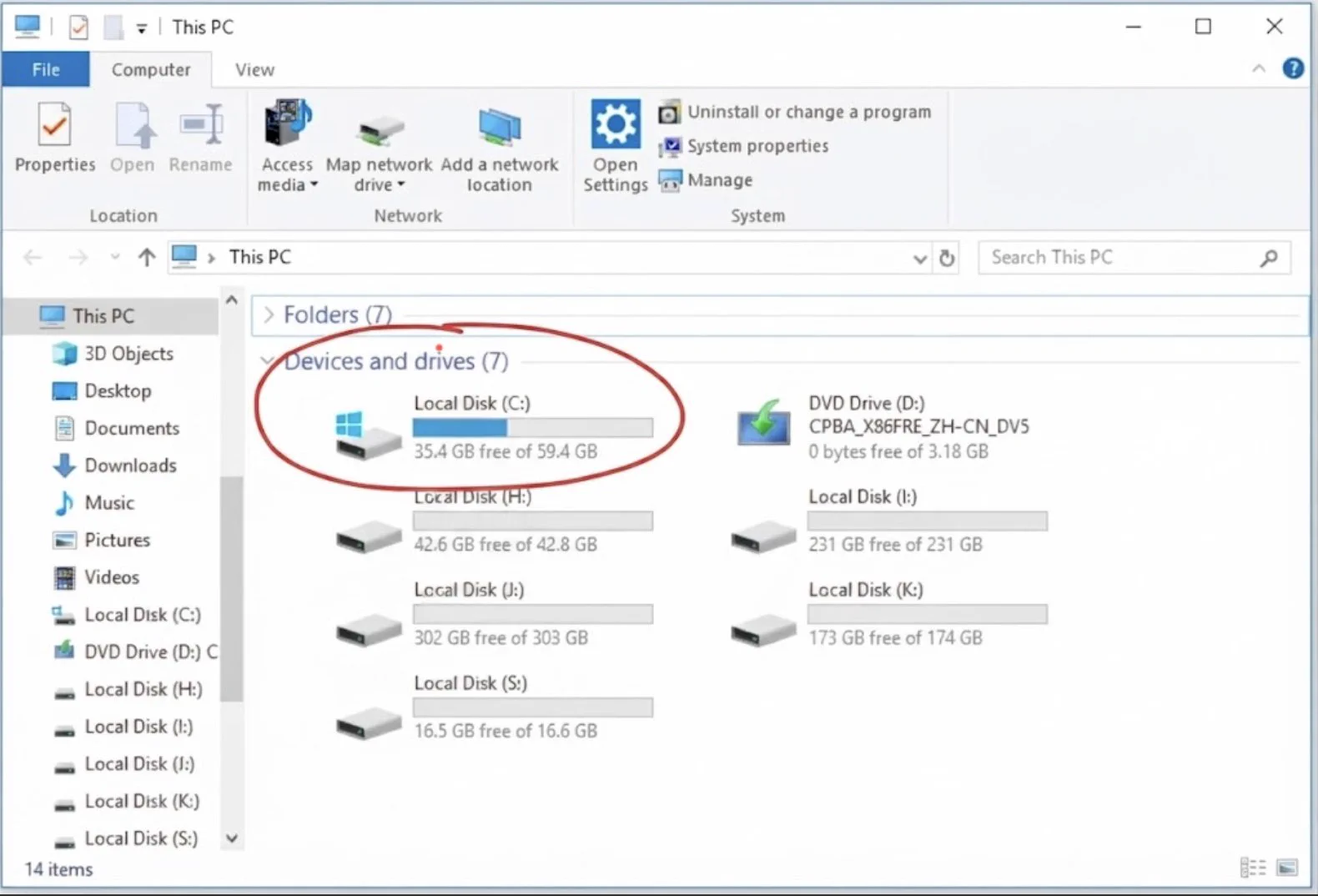The width and height of the screenshot is (1318, 896).
Task: Switch to the Computer ribbon tab
Action: pyautogui.click(x=151, y=69)
